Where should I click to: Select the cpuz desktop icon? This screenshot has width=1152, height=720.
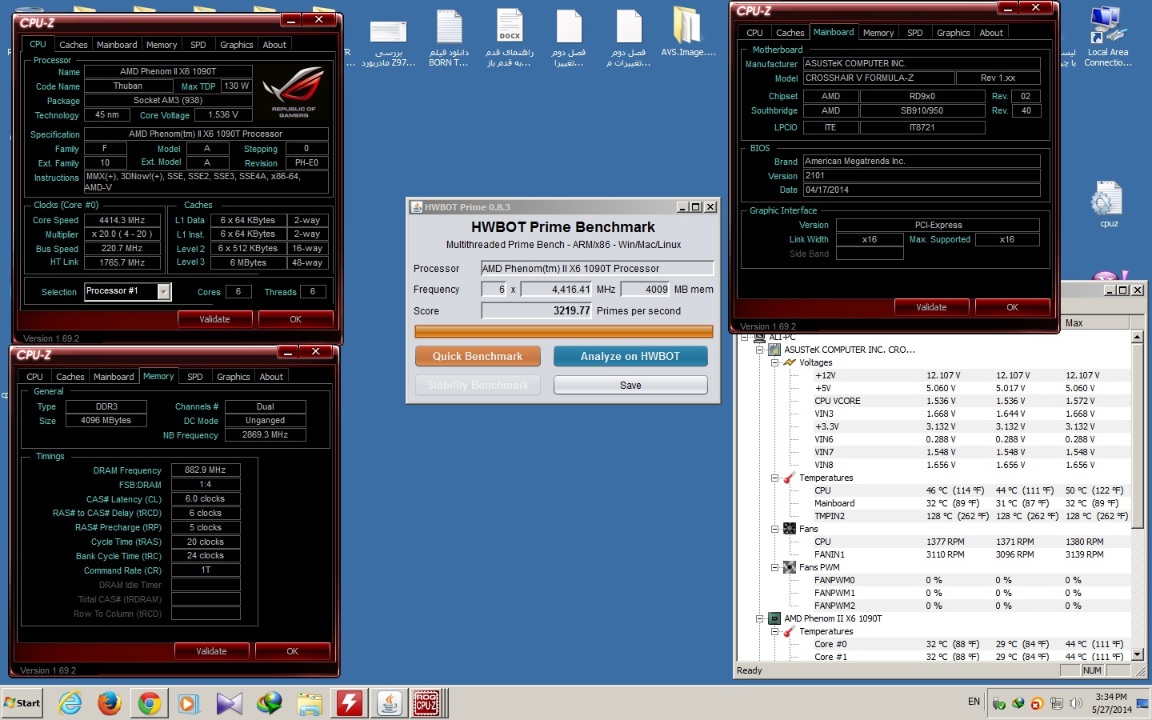pyautogui.click(x=1108, y=205)
